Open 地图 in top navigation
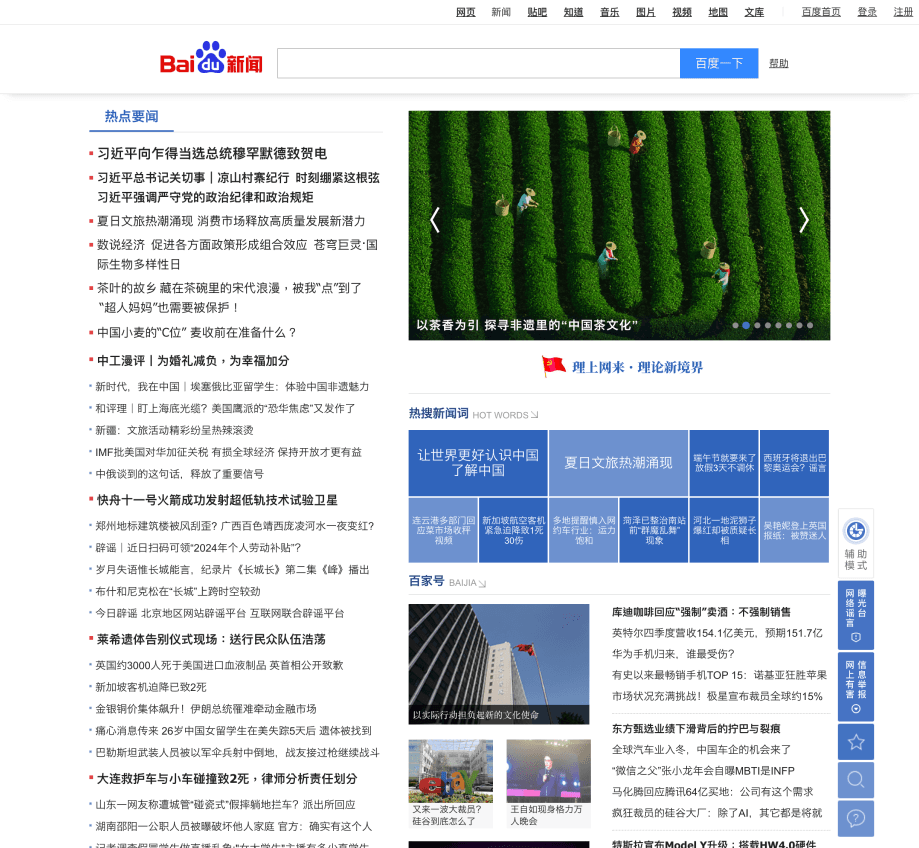 tap(718, 12)
